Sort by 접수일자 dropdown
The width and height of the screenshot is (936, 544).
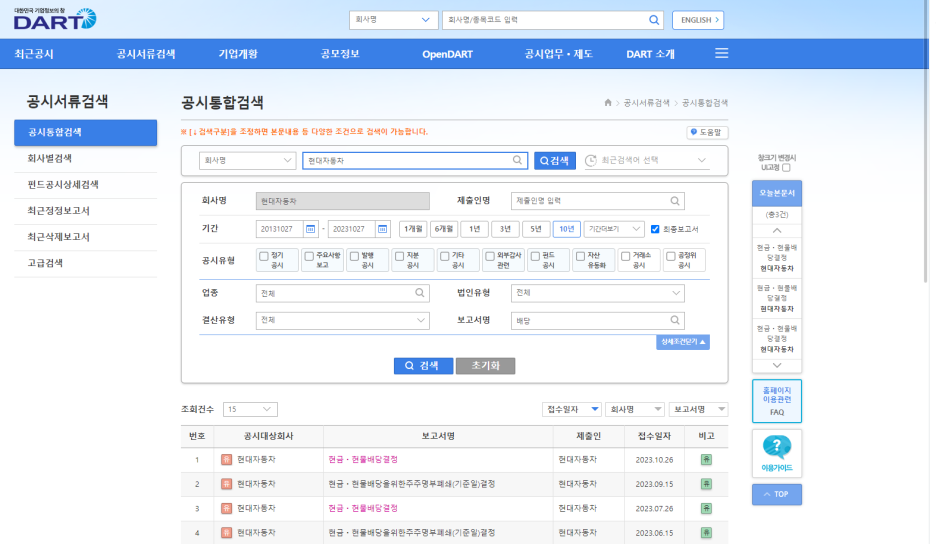(x=571, y=410)
